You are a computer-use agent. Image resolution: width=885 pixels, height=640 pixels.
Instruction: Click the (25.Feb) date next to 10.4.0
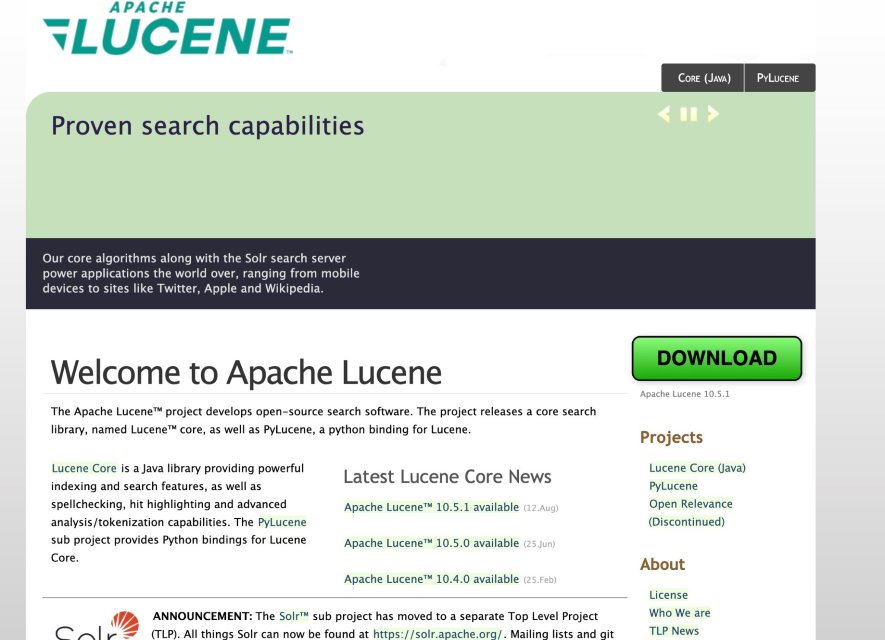click(540, 580)
